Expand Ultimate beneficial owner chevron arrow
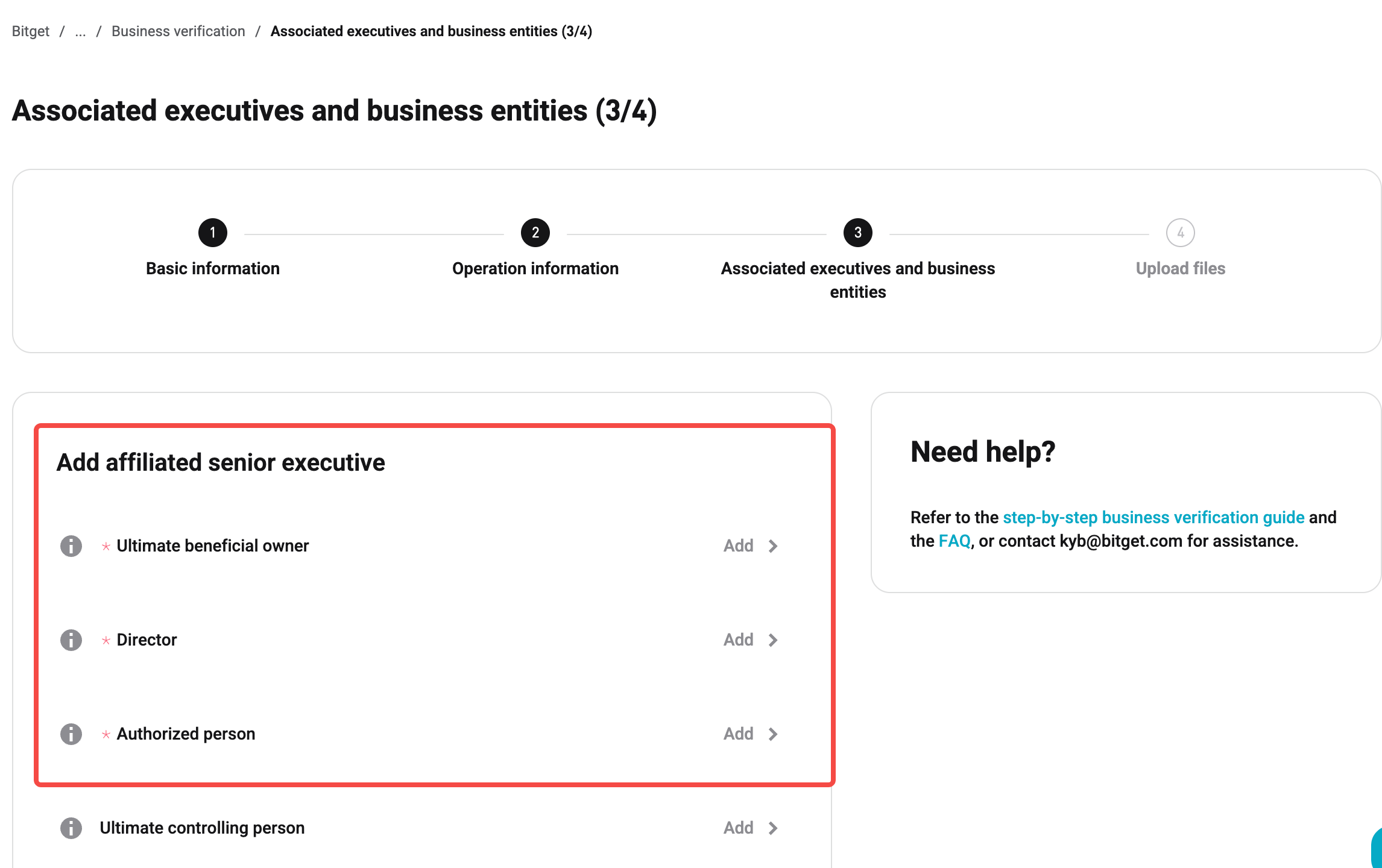The image size is (1382, 868). (x=773, y=546)
